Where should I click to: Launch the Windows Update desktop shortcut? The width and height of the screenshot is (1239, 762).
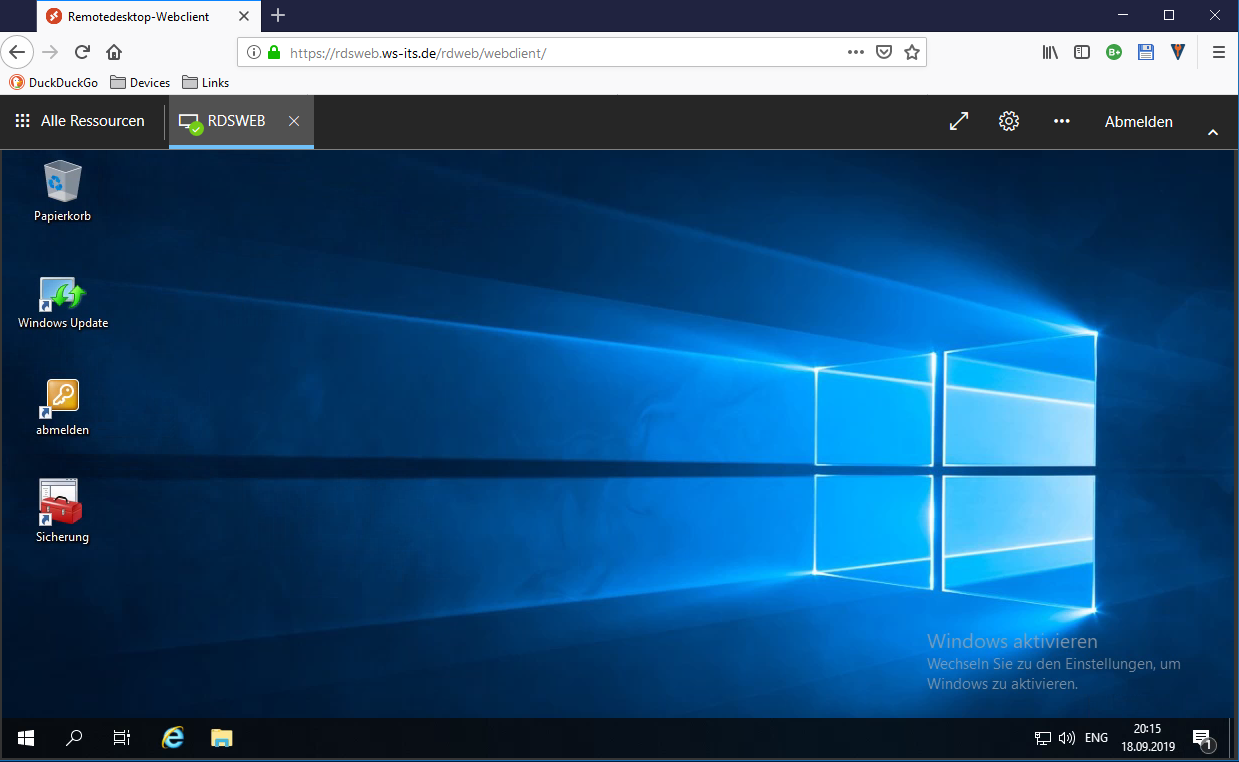[x=63, y=302]
